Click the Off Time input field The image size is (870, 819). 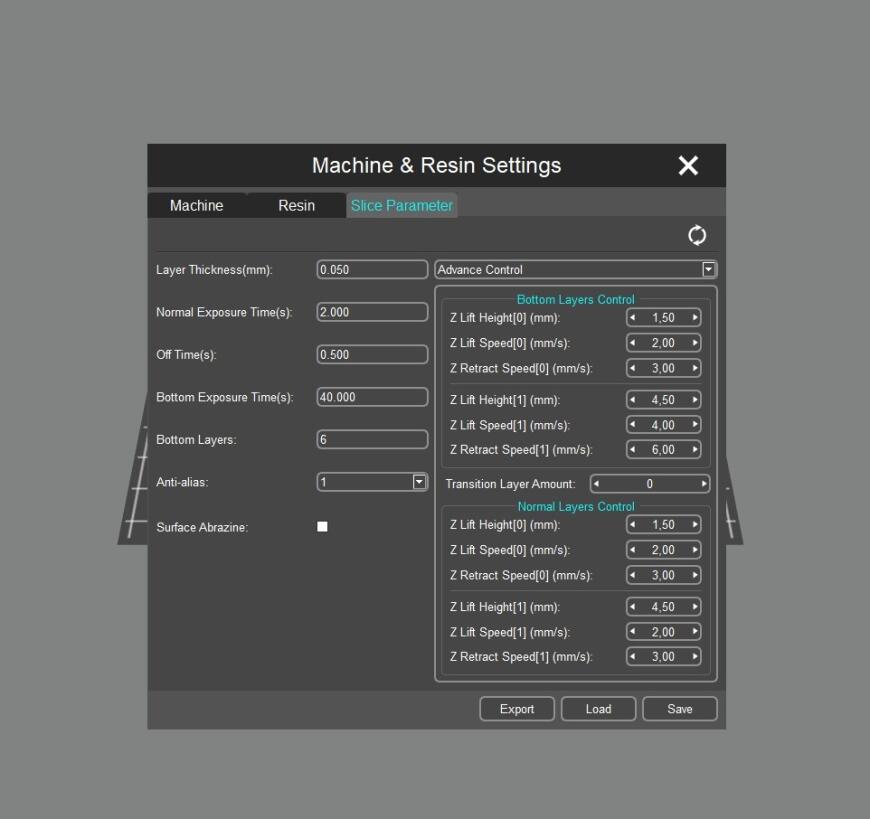coord(372,355)
